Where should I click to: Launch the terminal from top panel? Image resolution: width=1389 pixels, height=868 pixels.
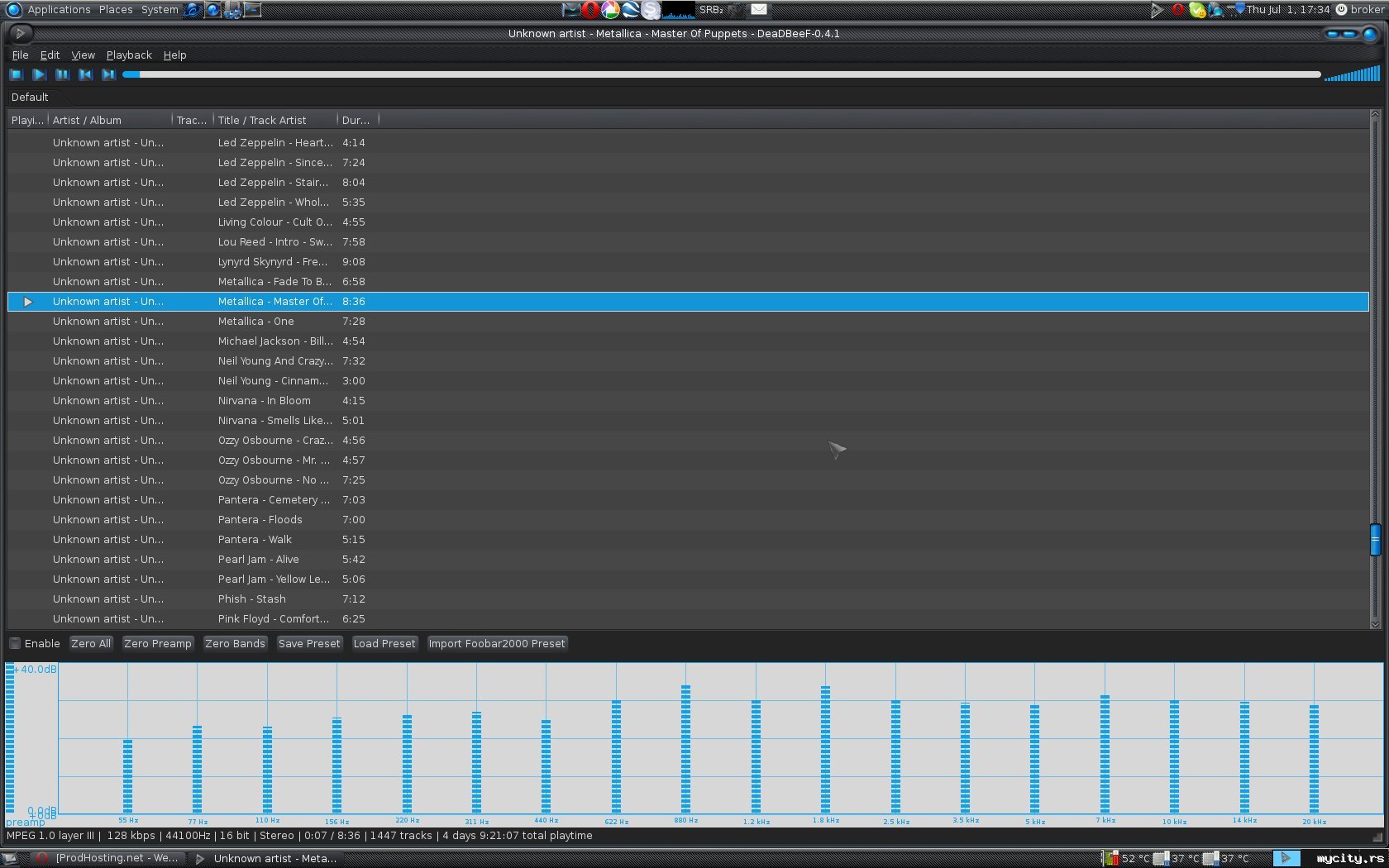(252, 10)
